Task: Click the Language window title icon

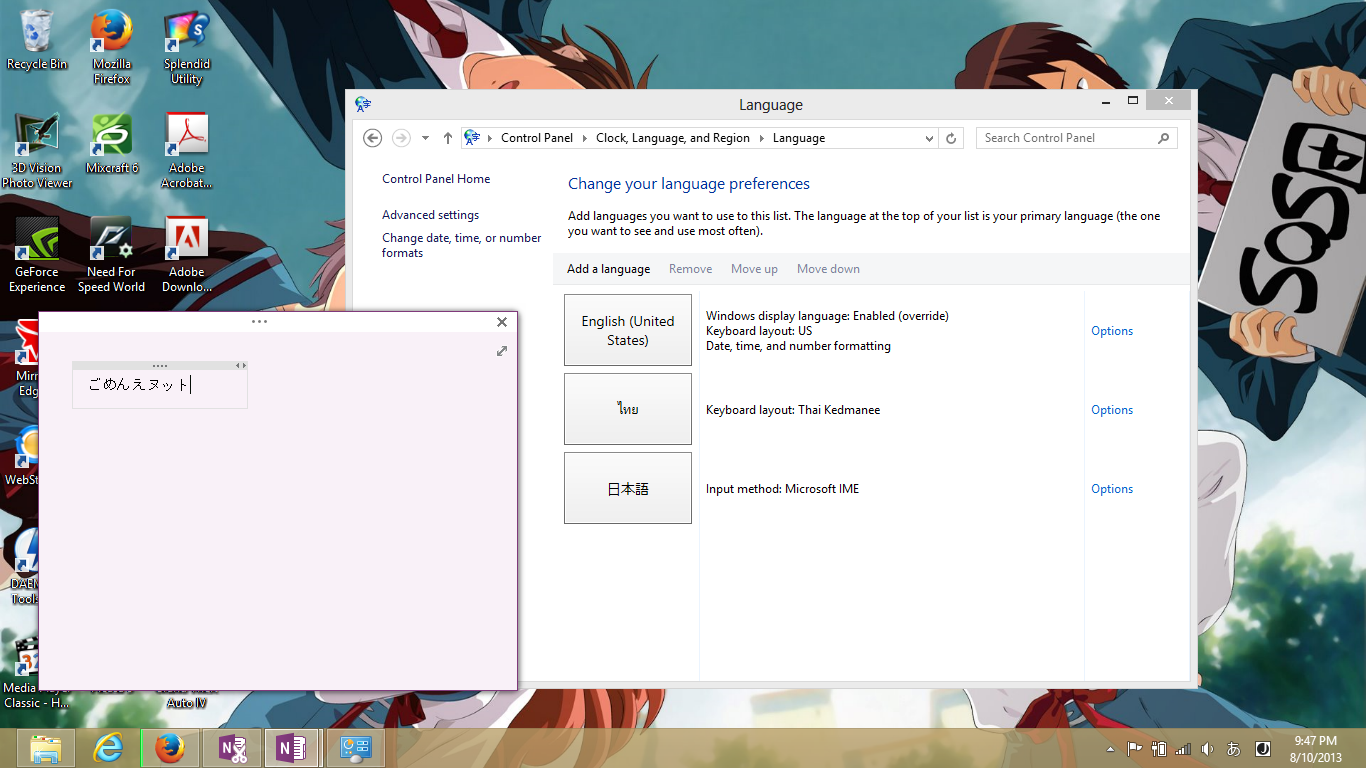Action: click(363, 104)
